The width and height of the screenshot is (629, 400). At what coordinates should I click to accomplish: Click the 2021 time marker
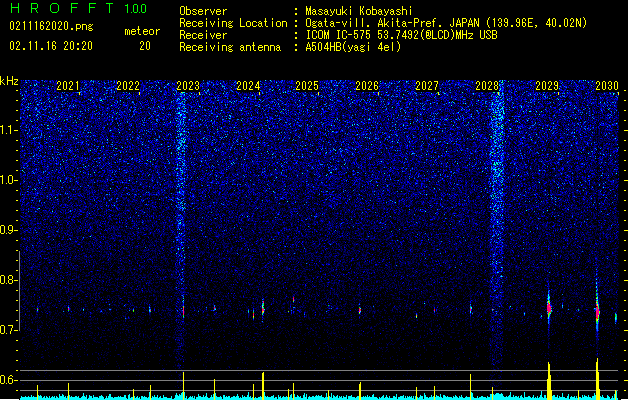(68, 86)
